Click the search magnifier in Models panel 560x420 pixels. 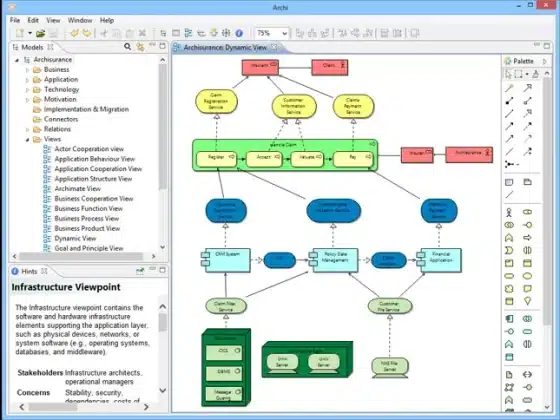128,46
